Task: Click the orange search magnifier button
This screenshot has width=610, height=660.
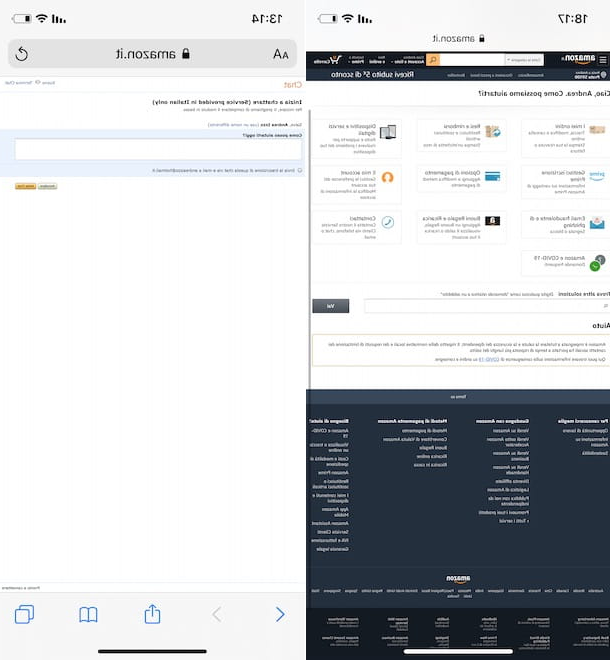Action: pyautogui.click(x=433, y=60)
